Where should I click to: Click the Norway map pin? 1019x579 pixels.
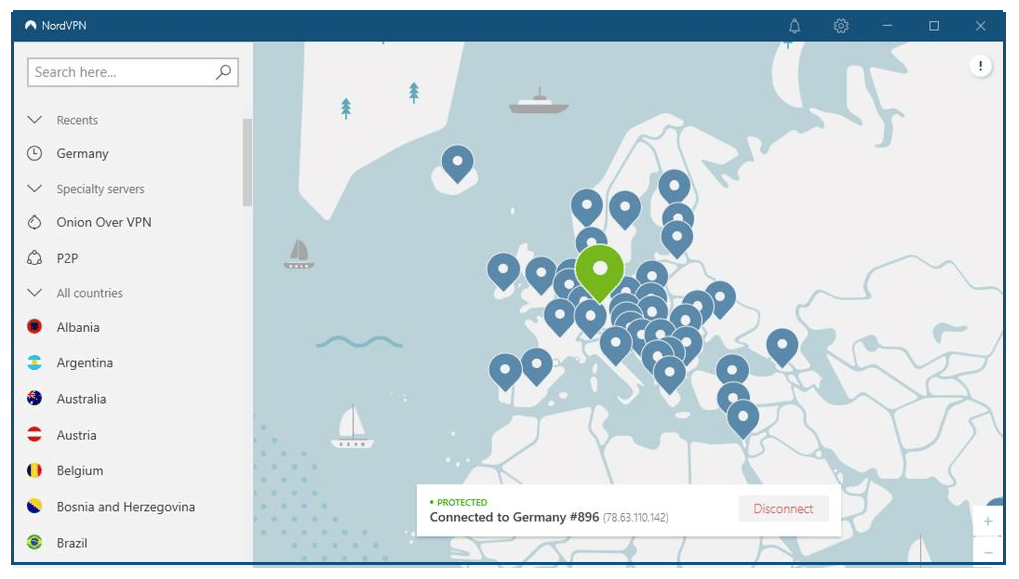click(586, 207)
